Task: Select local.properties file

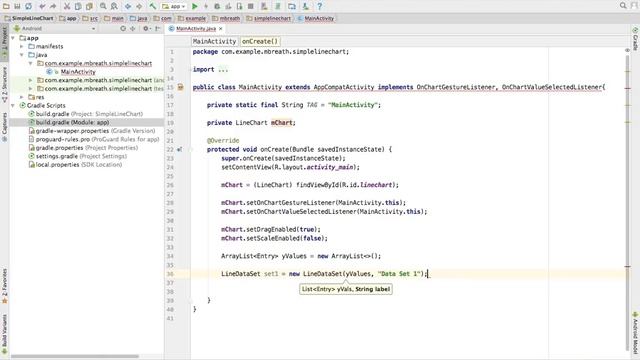Action: click(75, 165)
